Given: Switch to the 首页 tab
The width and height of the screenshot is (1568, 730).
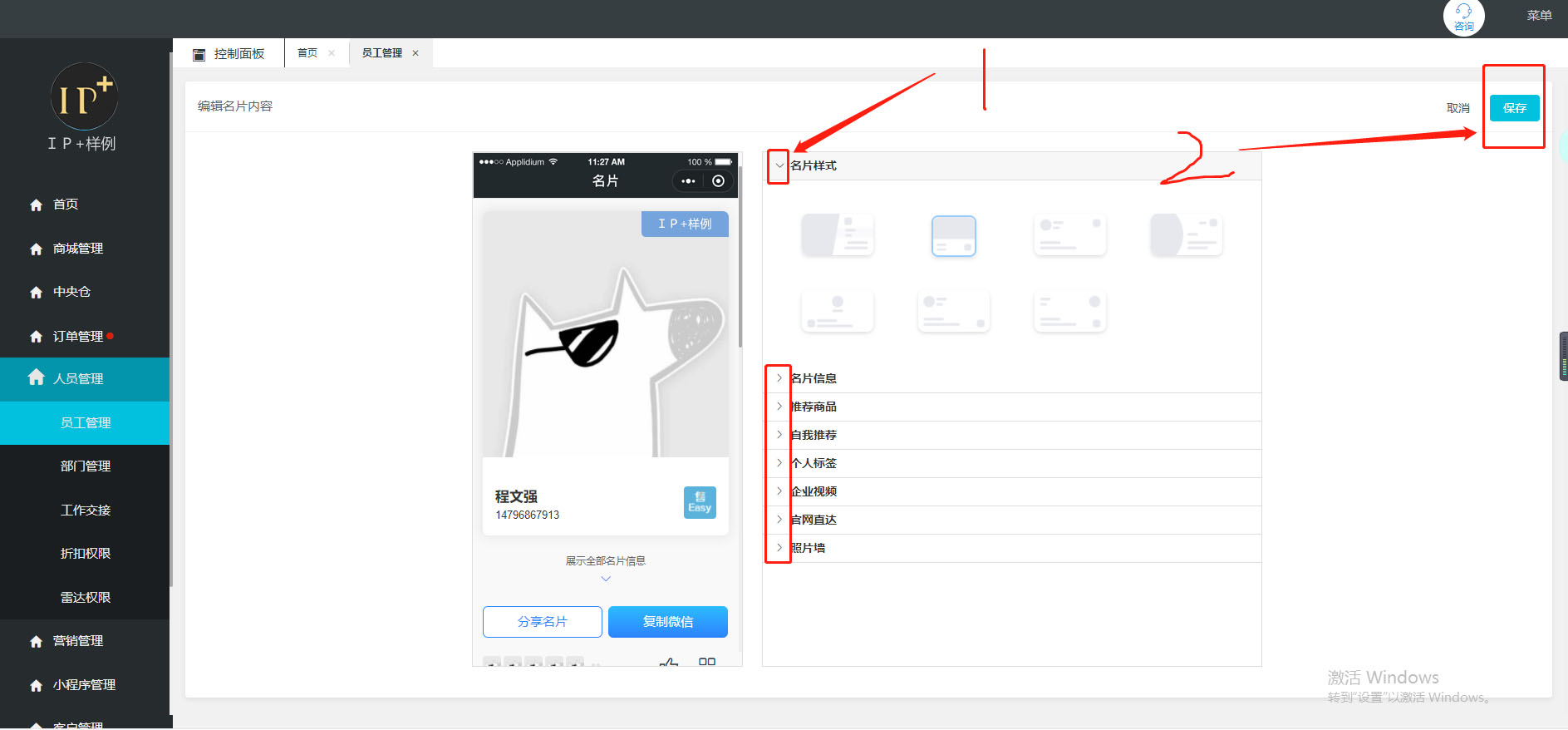Looking at the screenshot, I should tap(307, 53).
